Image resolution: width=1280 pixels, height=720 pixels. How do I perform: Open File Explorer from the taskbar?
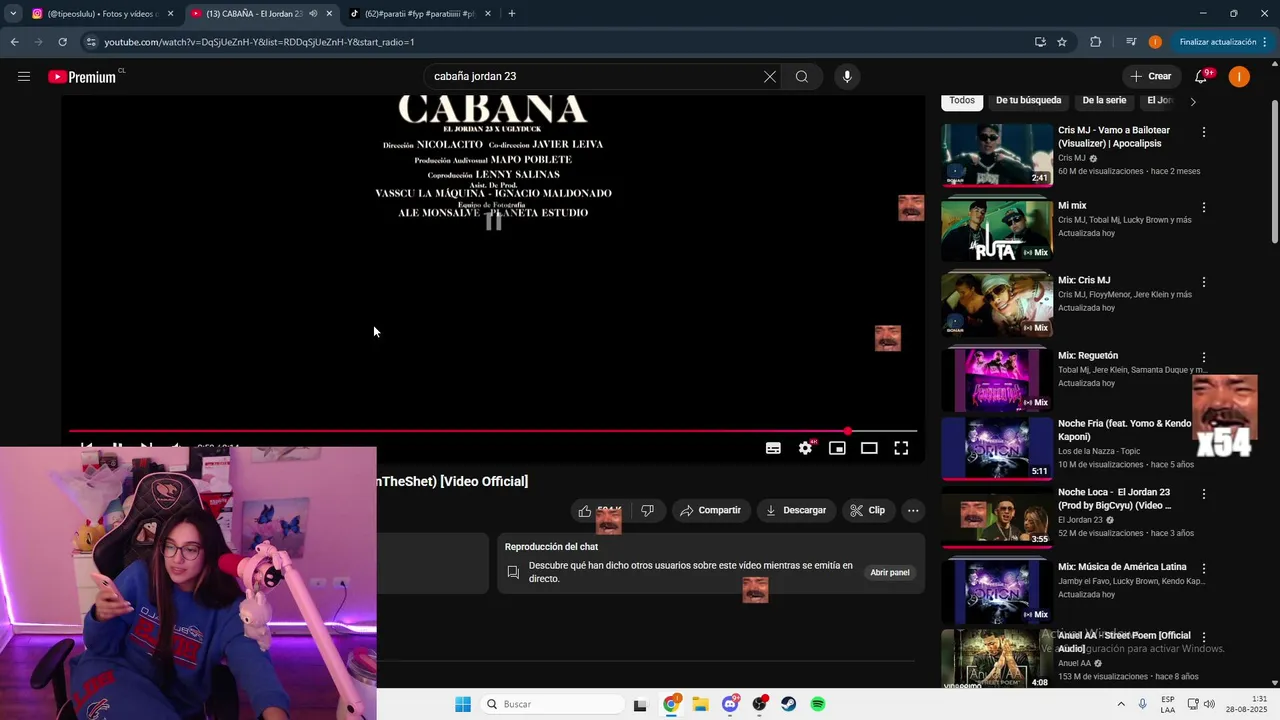(700, 704)
